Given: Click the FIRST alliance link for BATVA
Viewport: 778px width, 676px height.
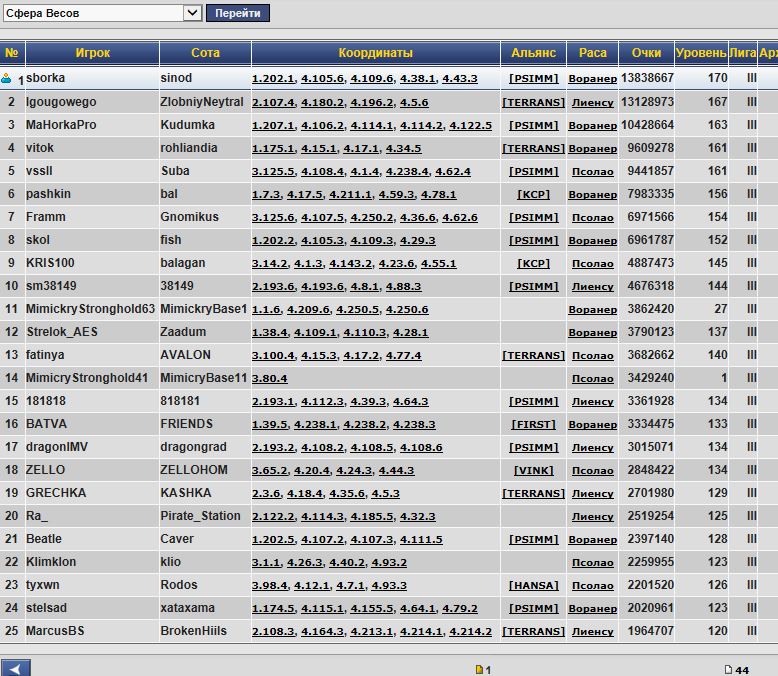Looking at the screenshot, I should [x=533, y=424].
